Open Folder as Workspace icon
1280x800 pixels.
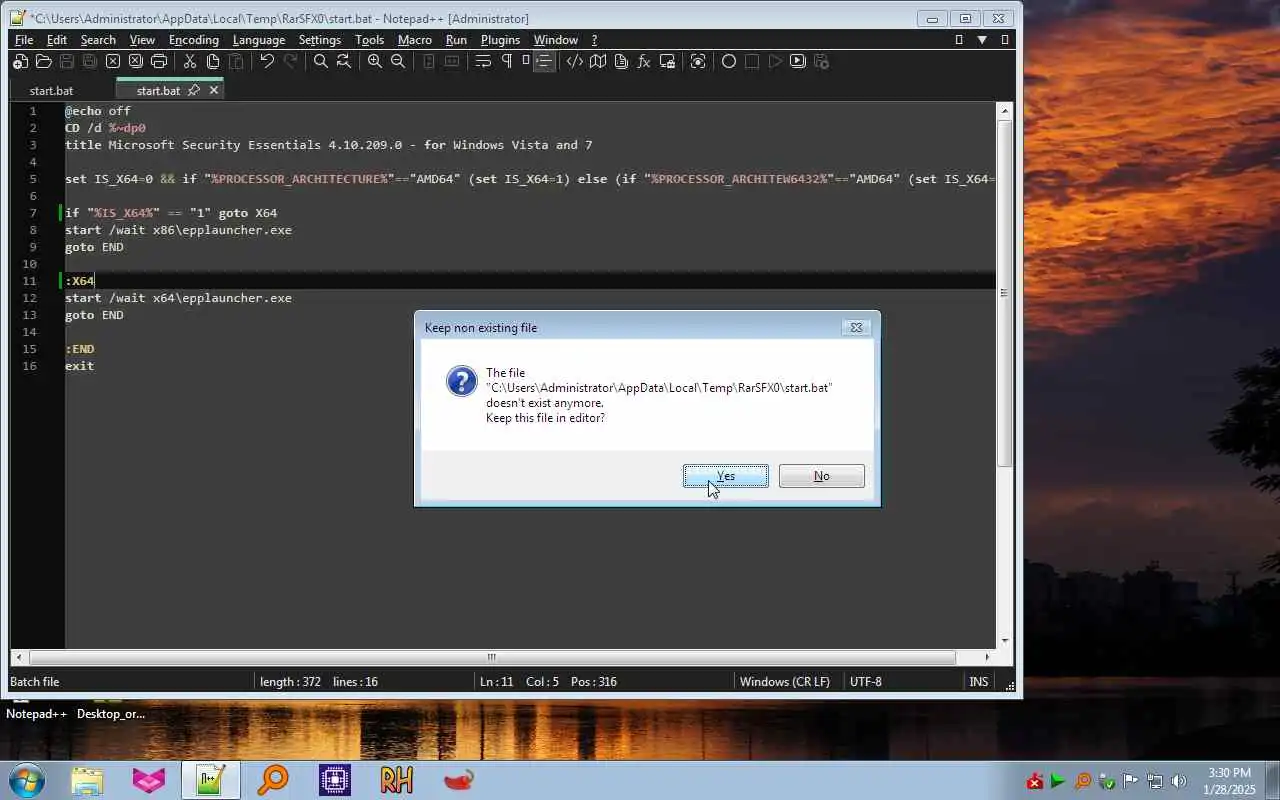click(x=667, y=61)
